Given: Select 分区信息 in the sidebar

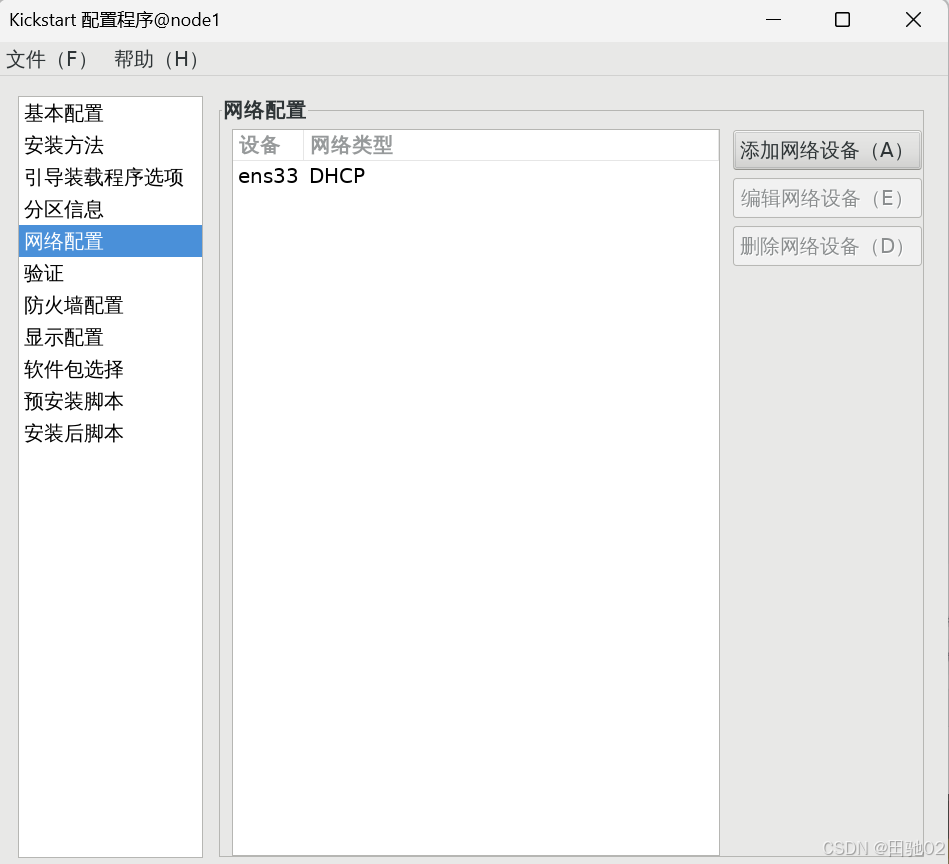Looking at the screenshot, I should point(110,209).
